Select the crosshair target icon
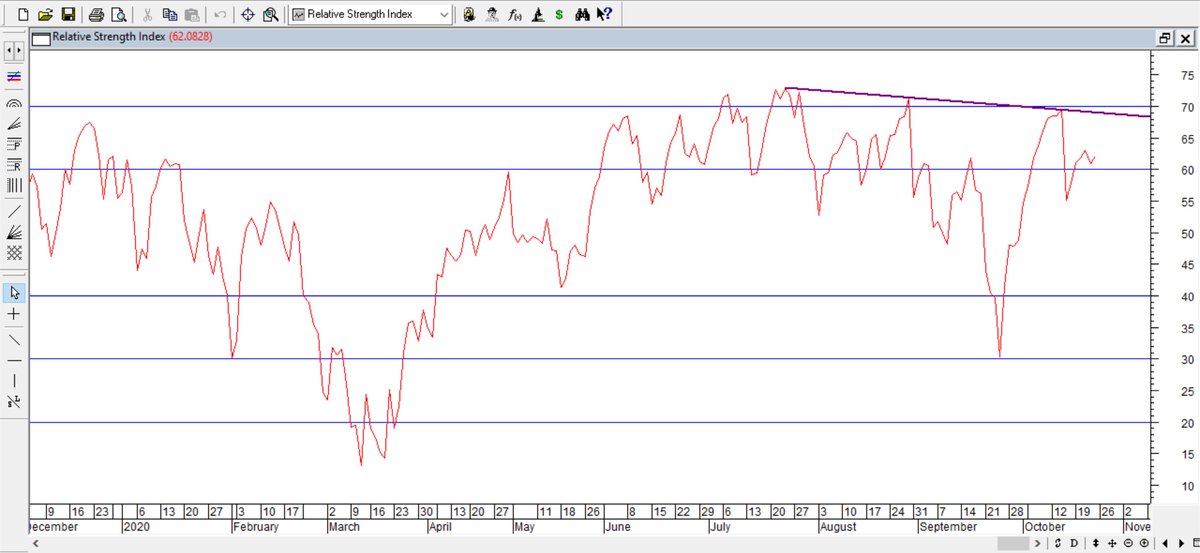The height and width of the screenshot is (553, 1200). [248, 15]
